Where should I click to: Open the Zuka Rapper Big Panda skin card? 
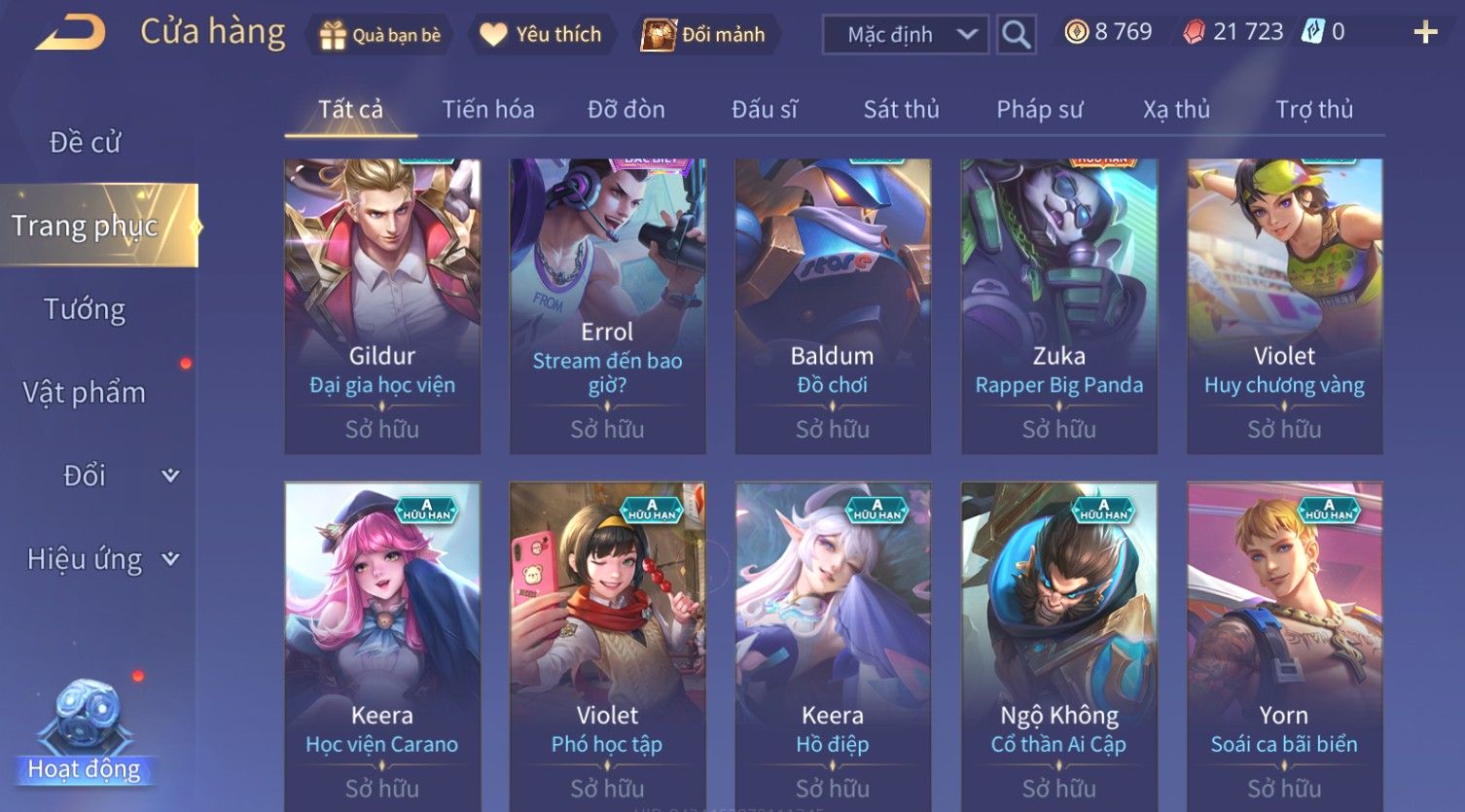coord(1058,306)
